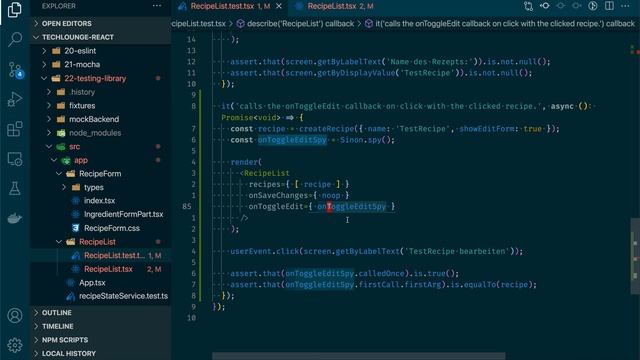Select the RecipeList.test.tsx editor tab
Viewport: 640px width, 360px height.
point(230,6)
